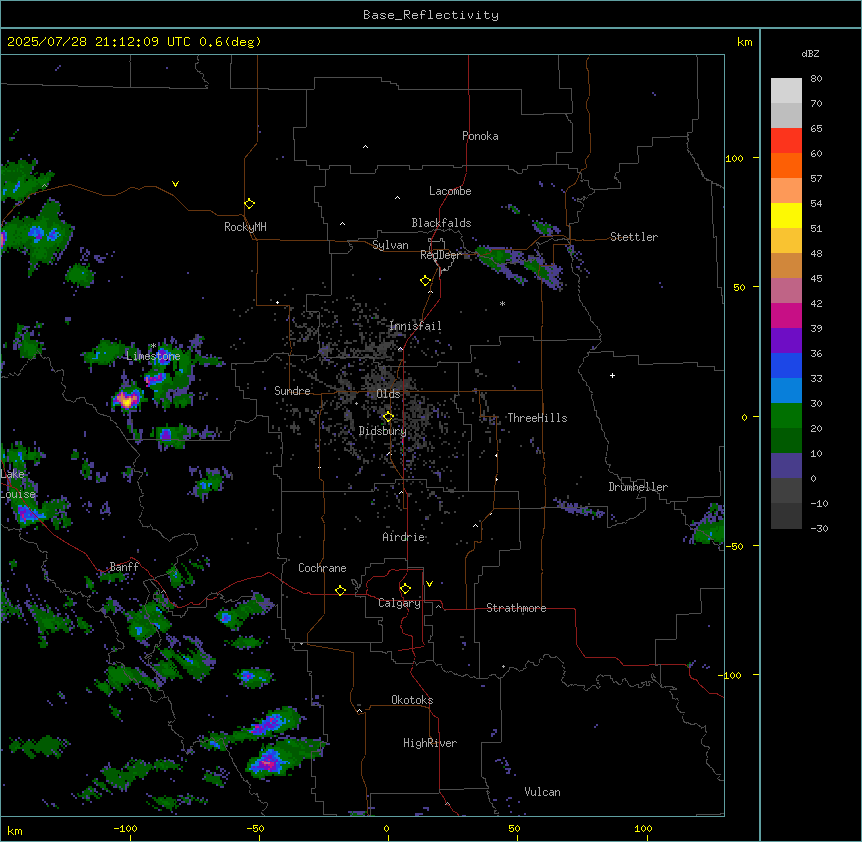862x842 pixels.
Task: Click the white plus marker north of Drumheller
Action: 612,375
